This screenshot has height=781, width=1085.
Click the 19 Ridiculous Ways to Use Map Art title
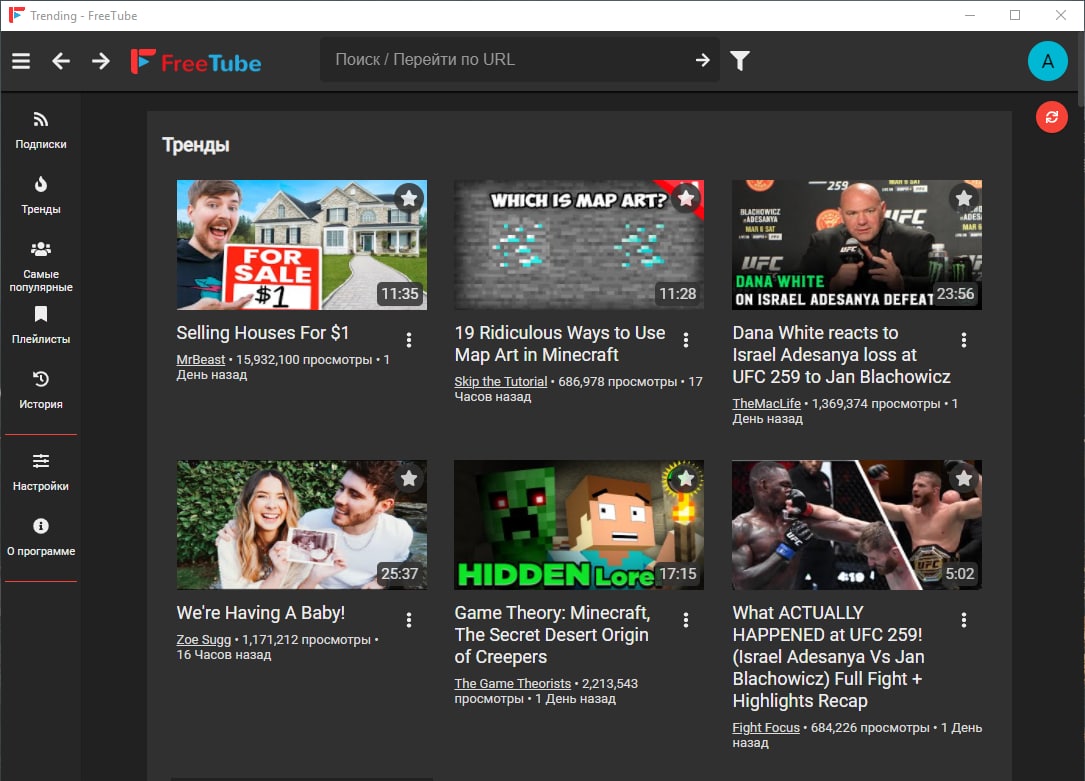click(x=560, y=344)
